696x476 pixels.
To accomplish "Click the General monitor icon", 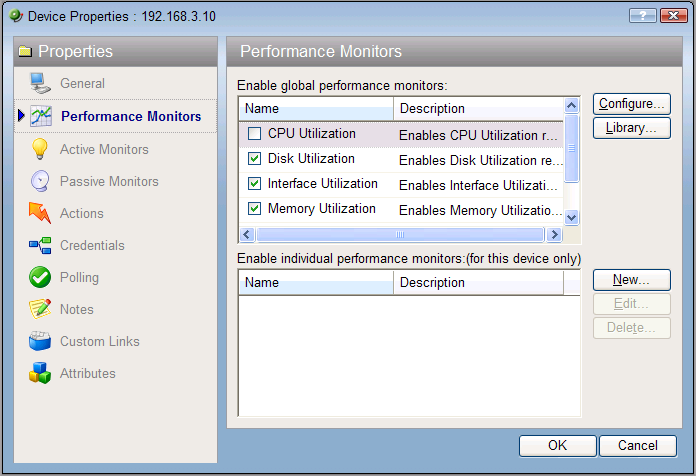I will pyautogui.click(x=40, y=84).
